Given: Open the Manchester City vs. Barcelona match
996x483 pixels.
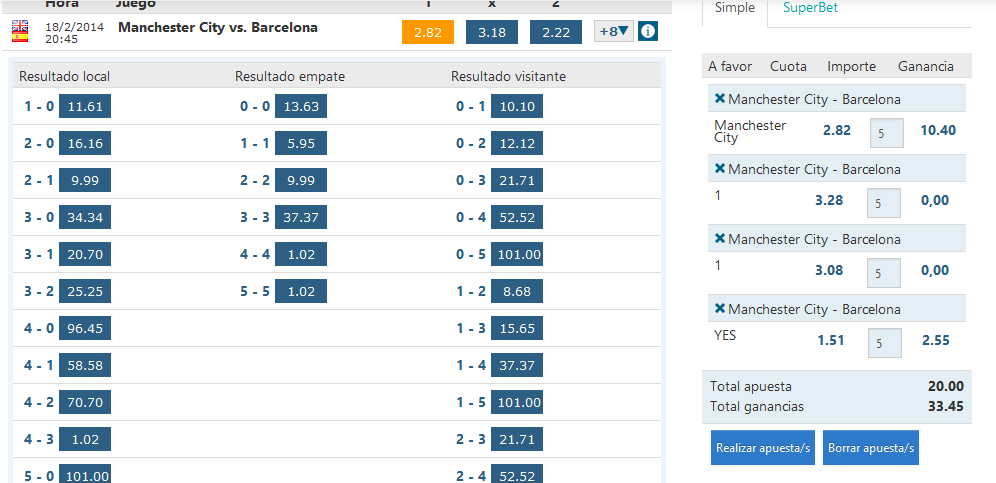Looking at the screenshot, I should coord(218,28).
